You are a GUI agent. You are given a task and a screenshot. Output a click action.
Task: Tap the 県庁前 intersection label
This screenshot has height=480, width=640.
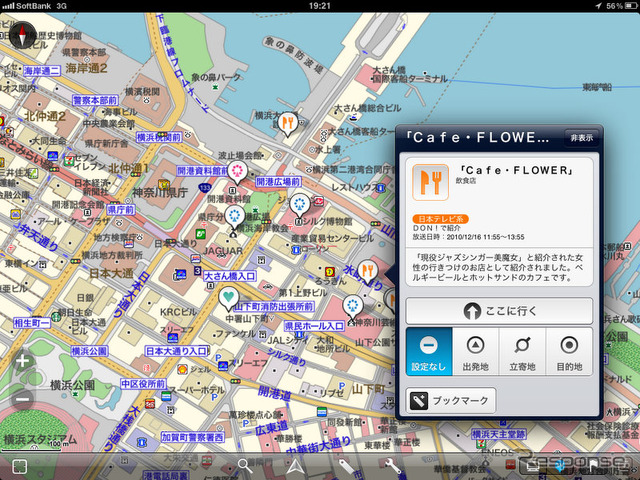[x=121, y=210]
